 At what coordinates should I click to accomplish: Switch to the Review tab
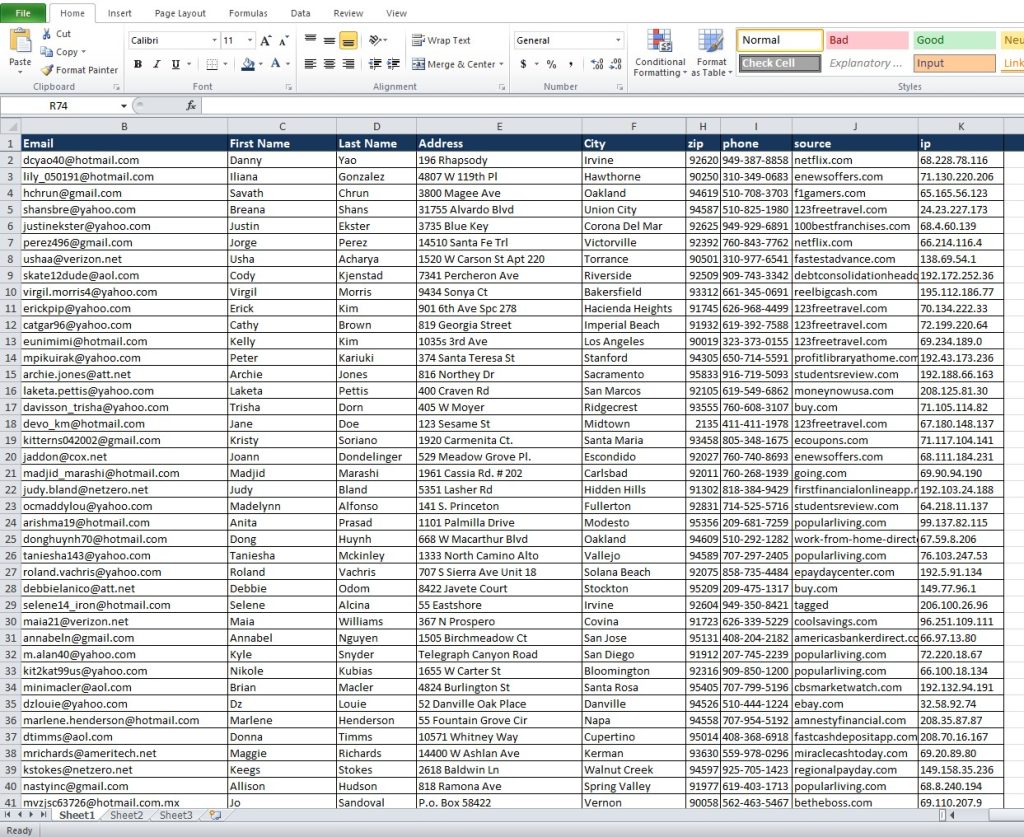click(348, 13)
